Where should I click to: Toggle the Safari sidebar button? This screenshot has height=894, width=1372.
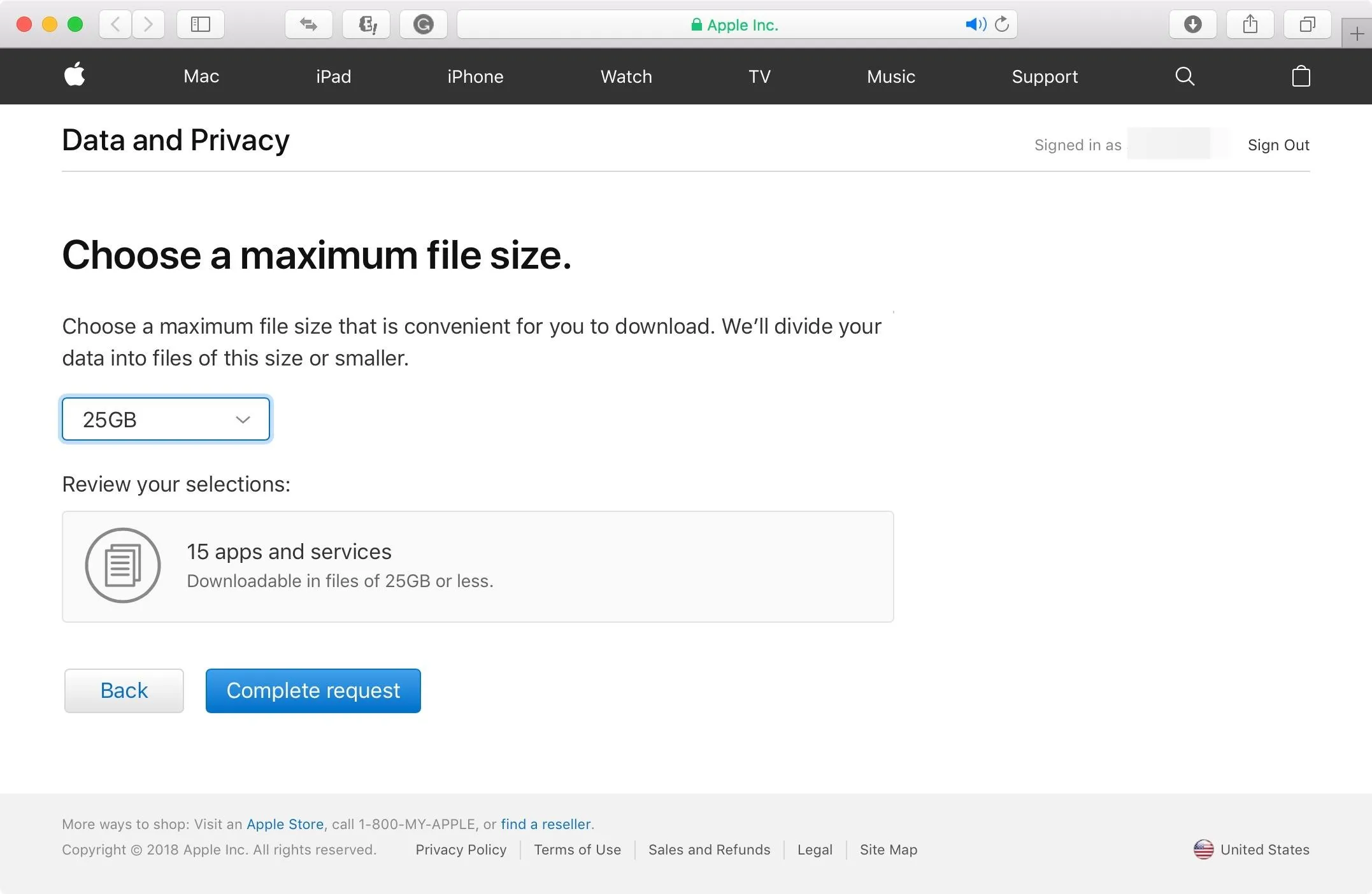tap(200, 24)
